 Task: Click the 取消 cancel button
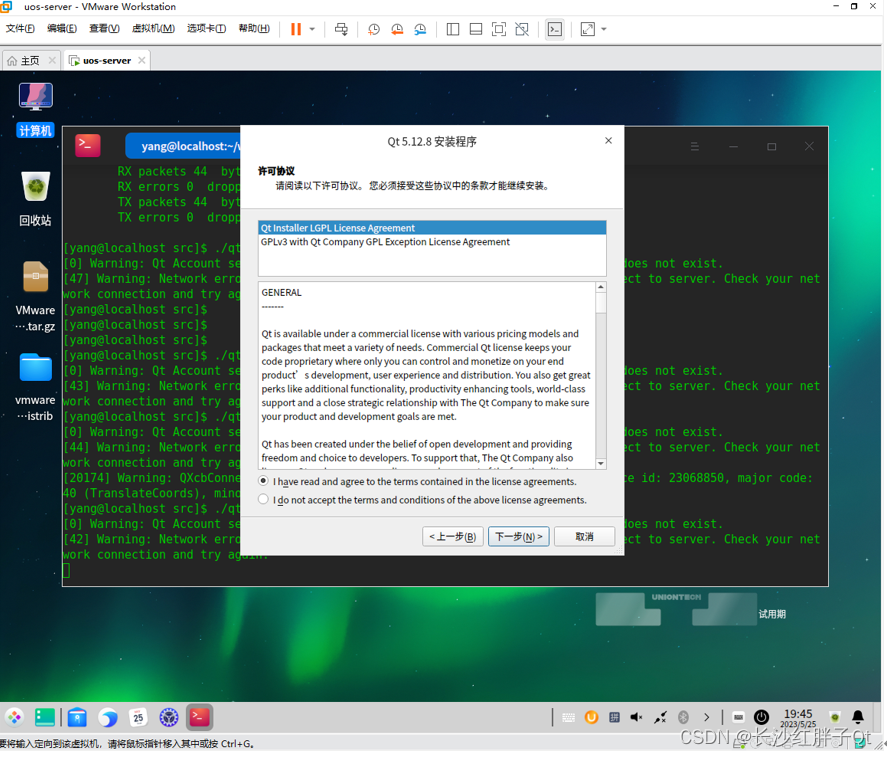point(584,536)
